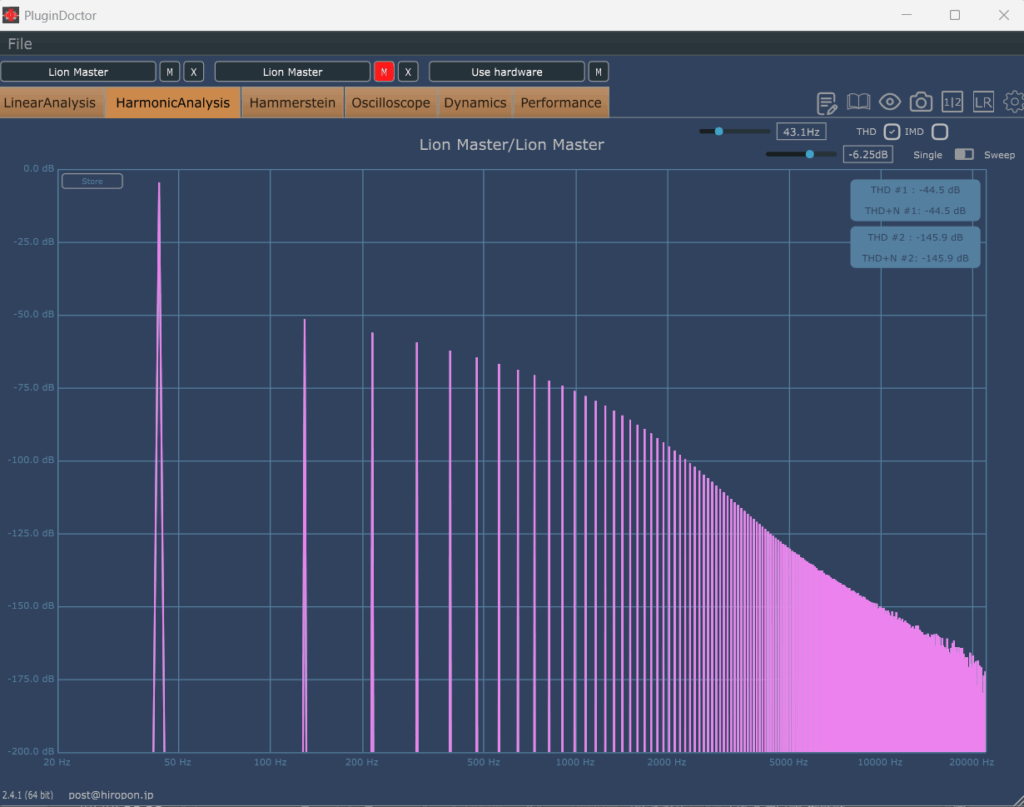Open the Performance tab
1024x807 pixels.
[561, 103]
